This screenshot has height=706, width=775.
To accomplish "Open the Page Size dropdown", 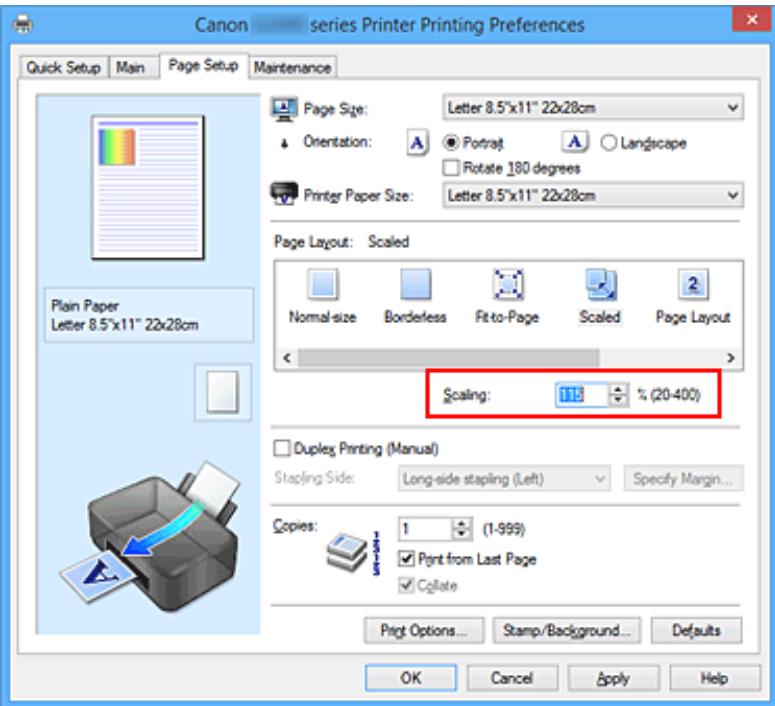I will tap(593, 108).
